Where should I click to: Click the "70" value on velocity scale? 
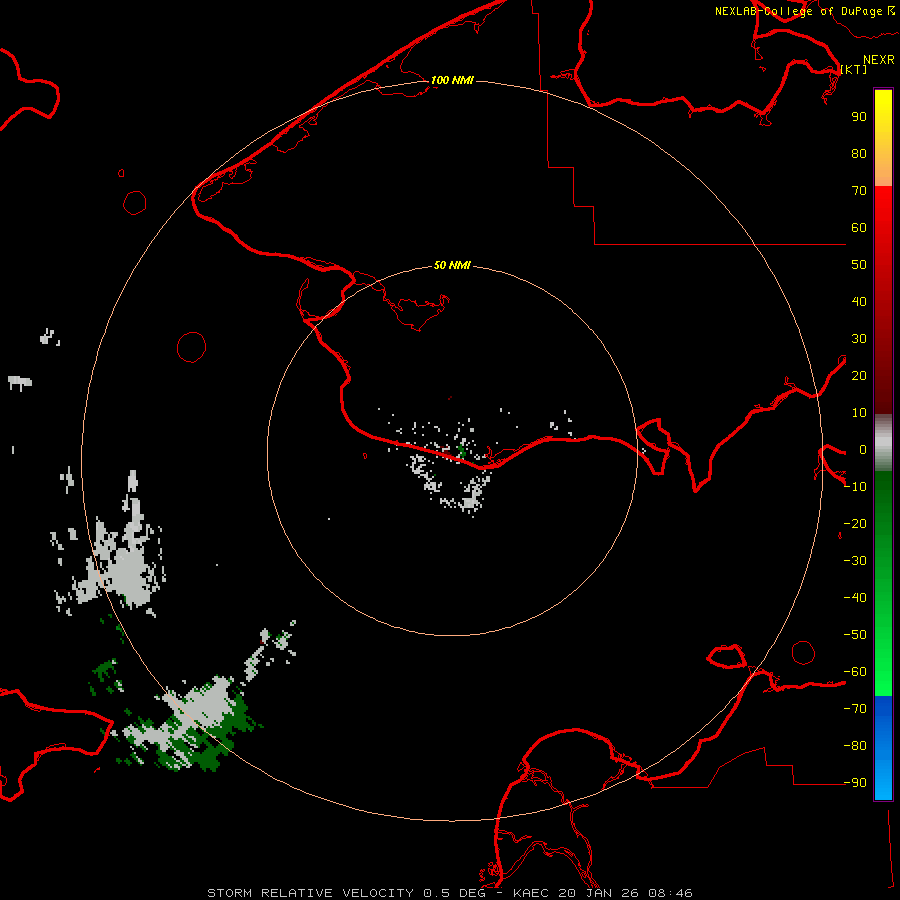859,191
